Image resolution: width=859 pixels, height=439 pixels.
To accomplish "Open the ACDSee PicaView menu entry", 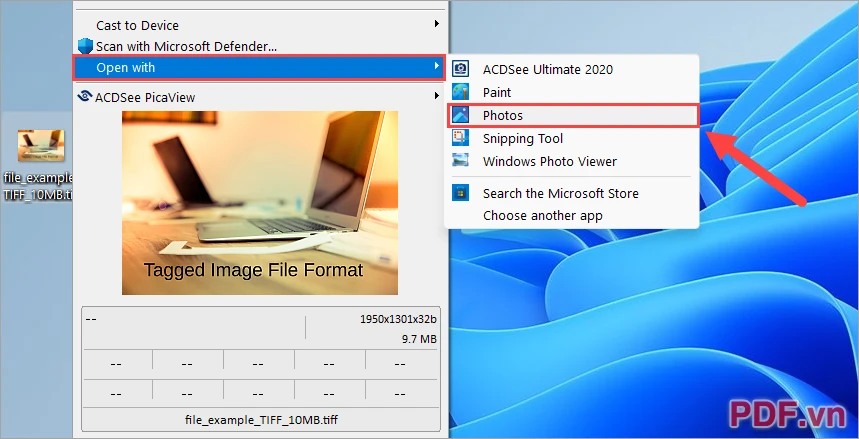I will coord(259,98).
